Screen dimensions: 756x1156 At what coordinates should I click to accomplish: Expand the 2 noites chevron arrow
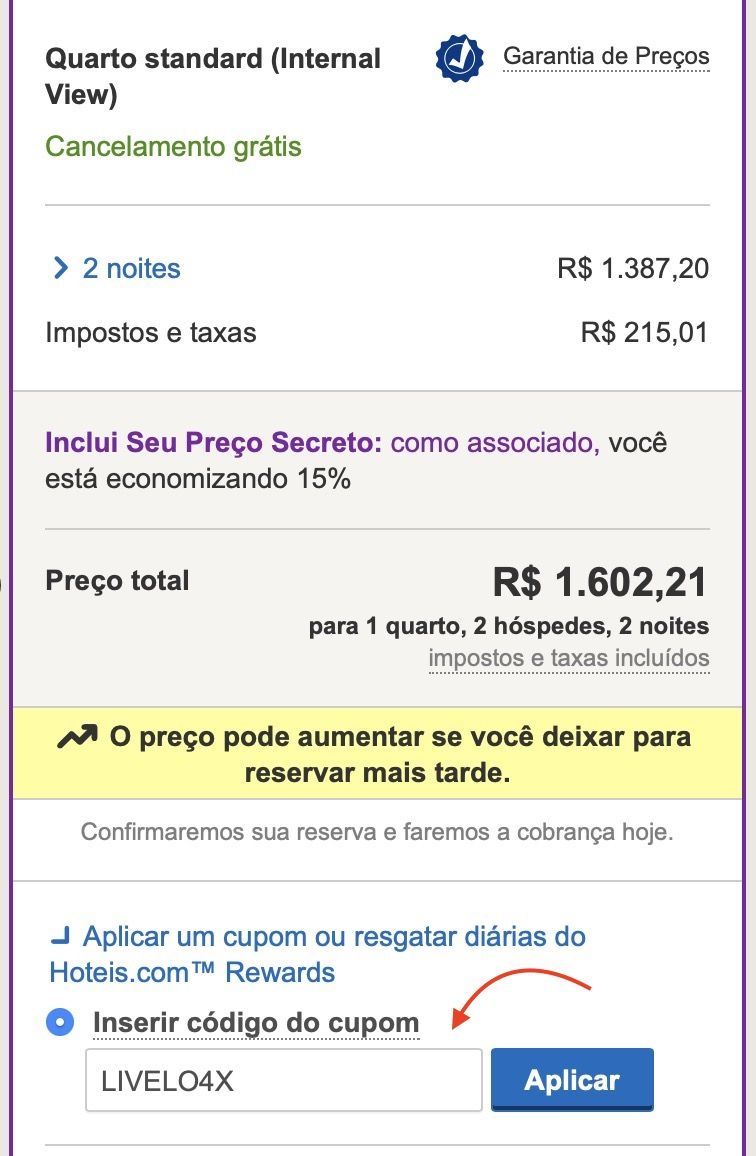[x=60, y=268]
